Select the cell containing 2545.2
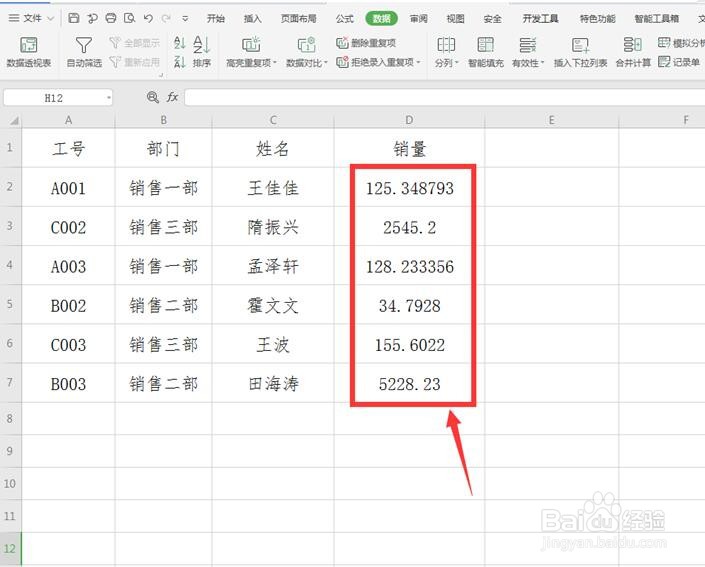Image resolution: width=705 pixels, height=567 pixels. tap(409, 227)
